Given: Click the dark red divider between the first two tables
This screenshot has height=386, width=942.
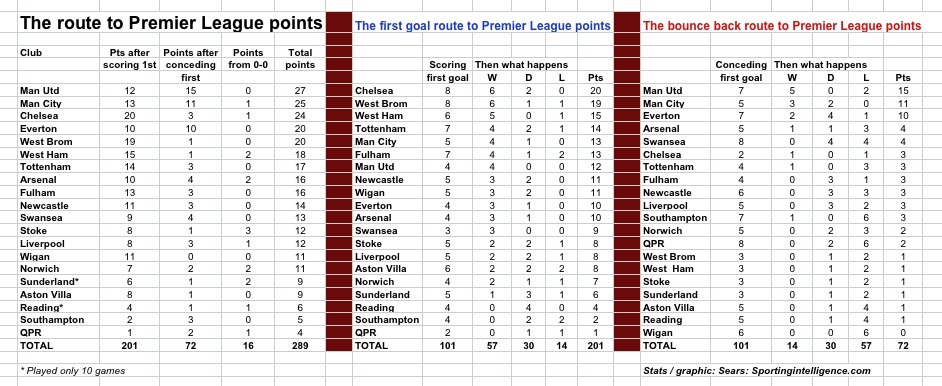Looking at the screenshot, I should pyautogui.click(x=338, y=180).
